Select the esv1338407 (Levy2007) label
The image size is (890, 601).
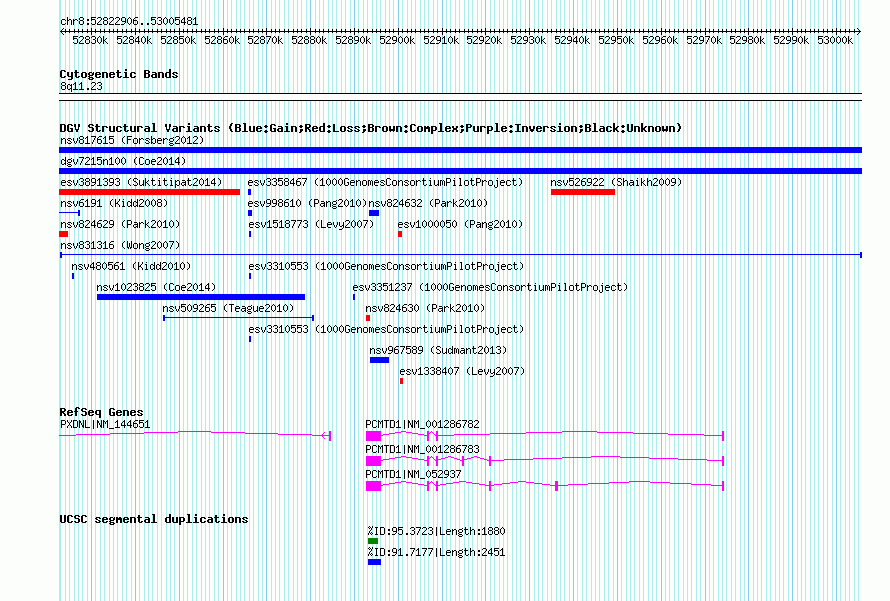coord(462,371)
